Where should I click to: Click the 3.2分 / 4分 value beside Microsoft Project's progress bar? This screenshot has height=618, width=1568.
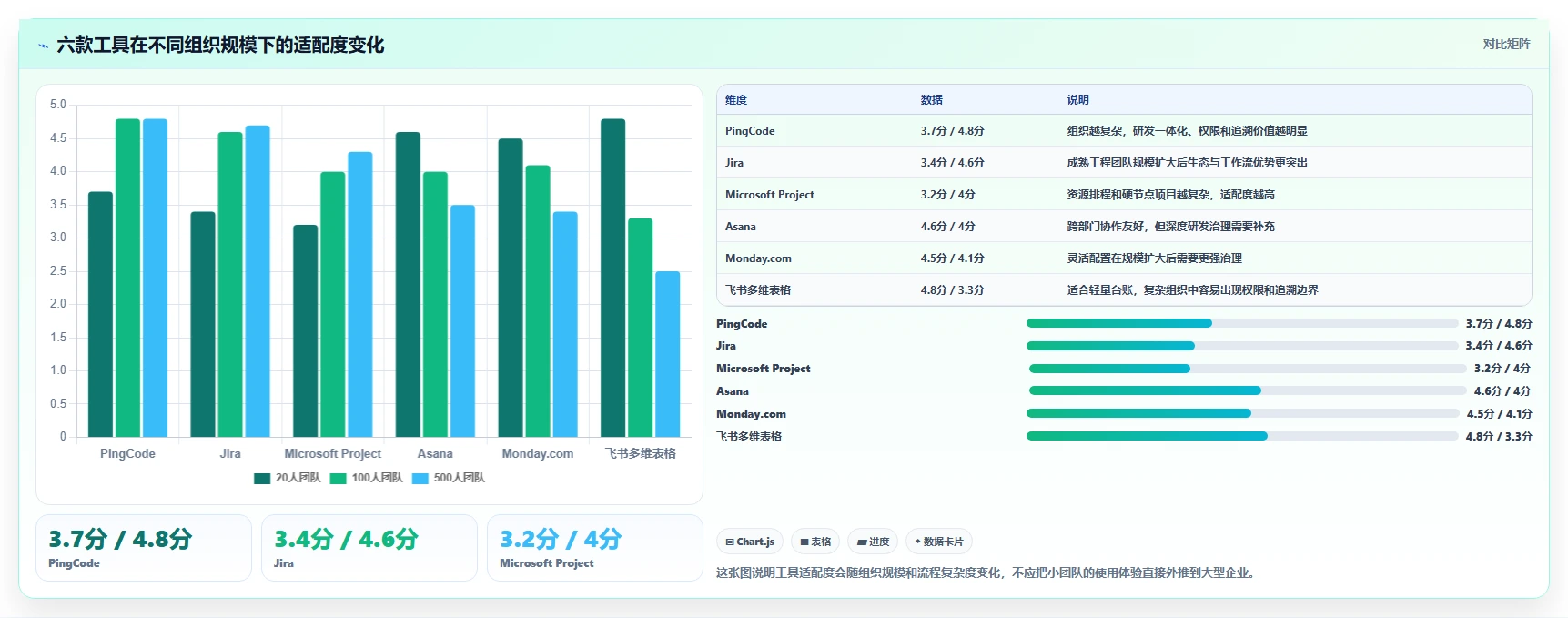coord(1502,369)
